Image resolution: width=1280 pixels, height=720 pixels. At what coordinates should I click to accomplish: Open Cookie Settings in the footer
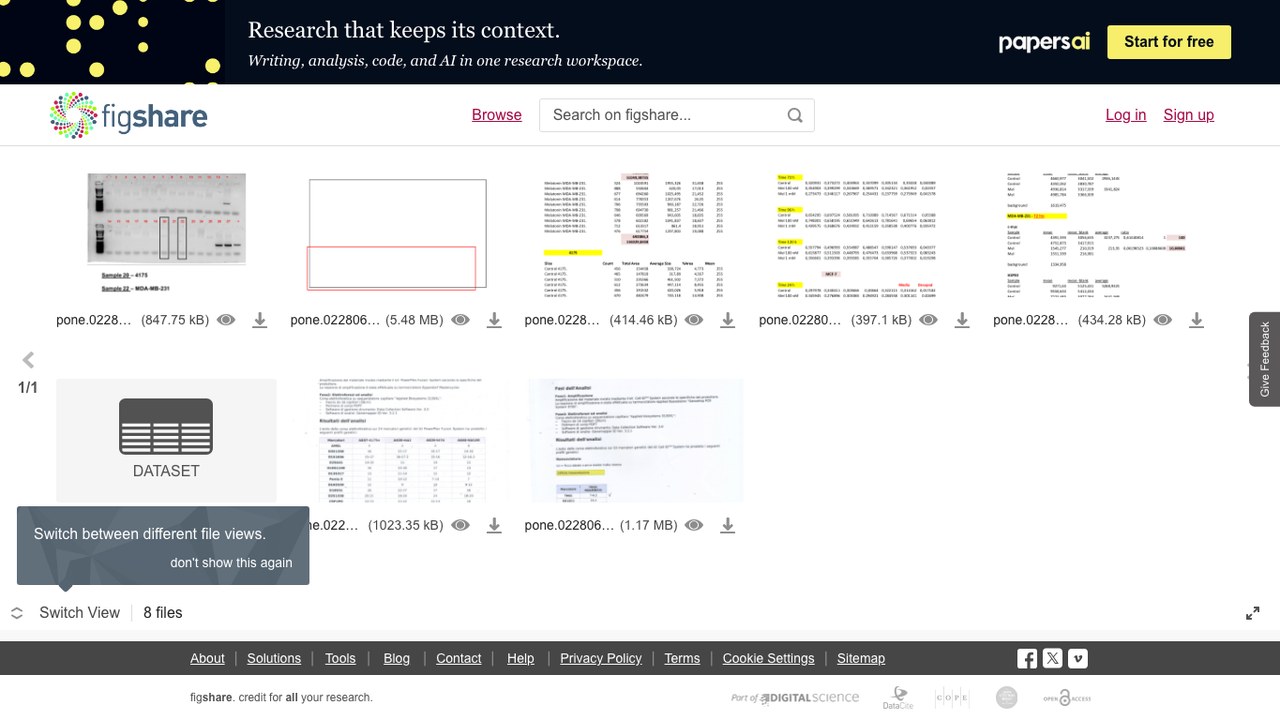tap(768, 658)
